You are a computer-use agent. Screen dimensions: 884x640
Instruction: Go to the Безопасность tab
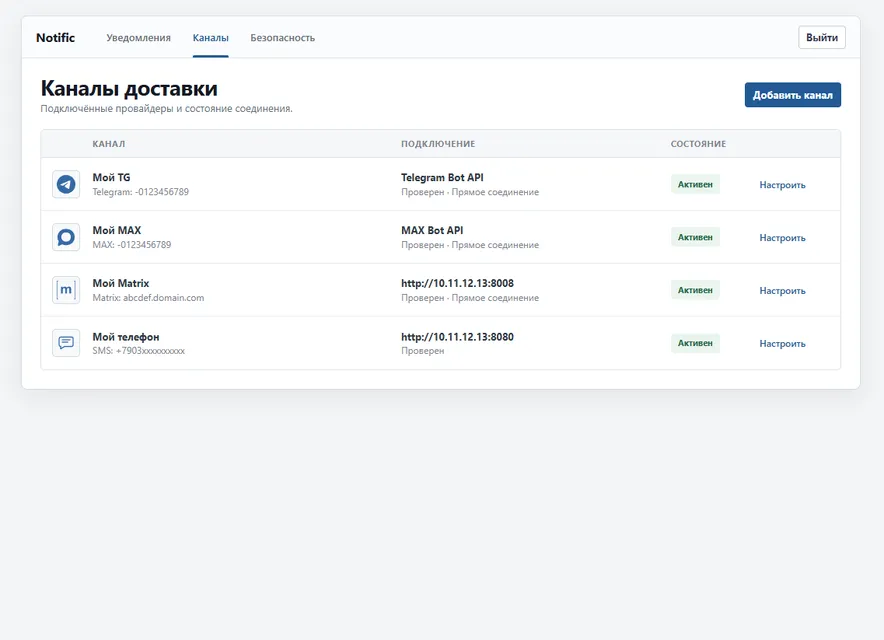pos(282,38)
